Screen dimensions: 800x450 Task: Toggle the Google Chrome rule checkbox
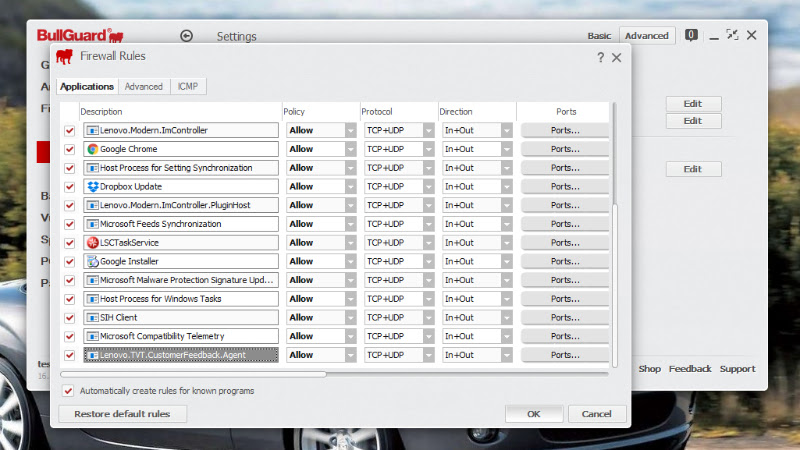(69, 149)
